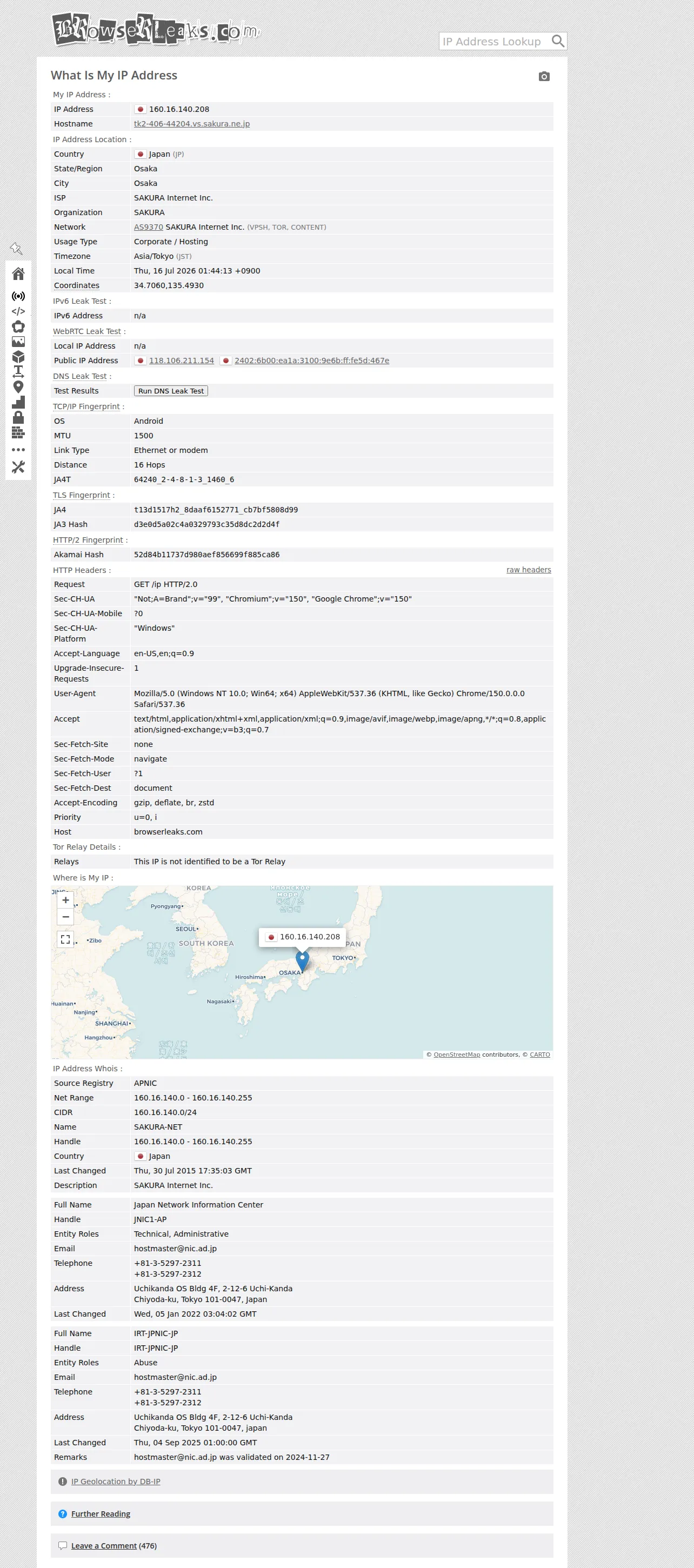
Task: Click the Remarks hostmaster validated text
Action: 232,1457
